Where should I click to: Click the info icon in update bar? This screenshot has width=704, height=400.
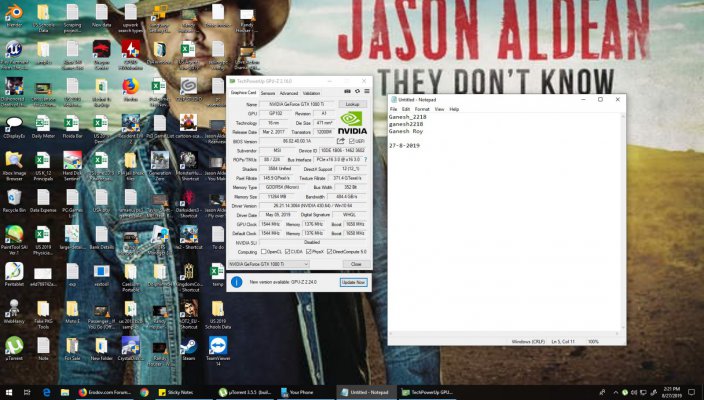[237, 282]
